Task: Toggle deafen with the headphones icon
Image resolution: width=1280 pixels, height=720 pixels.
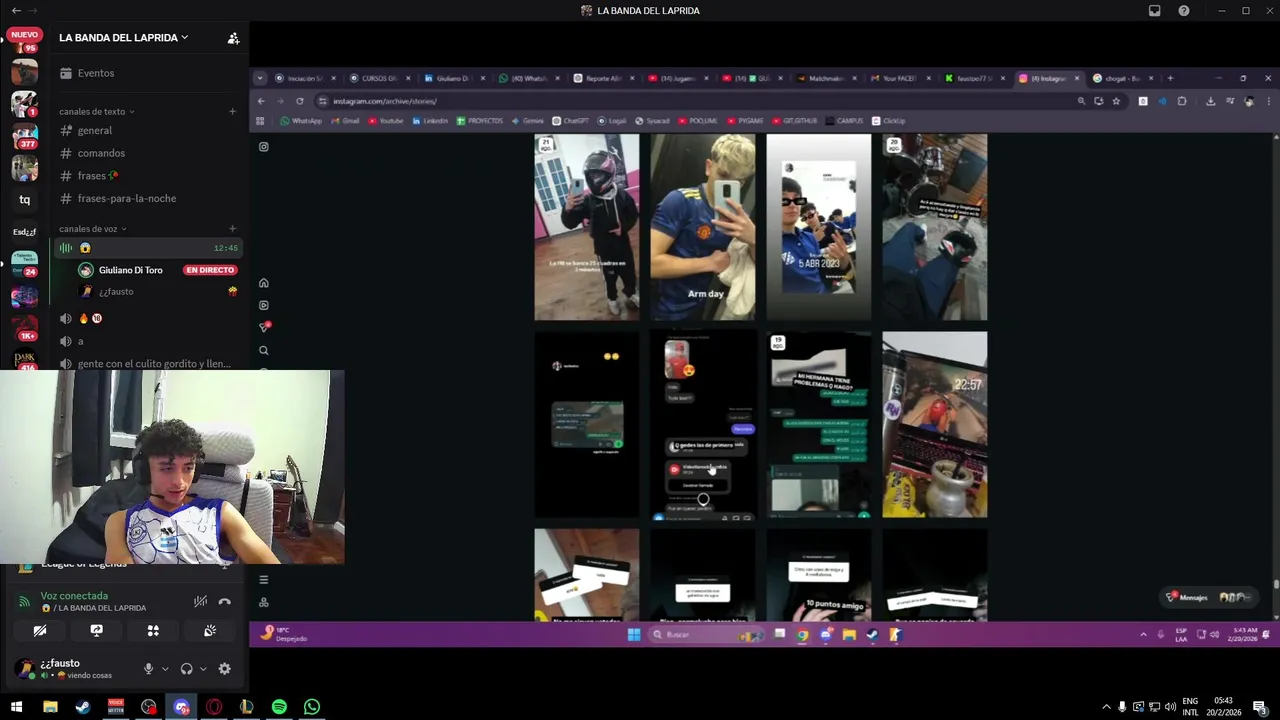Action: click(186, 669)
